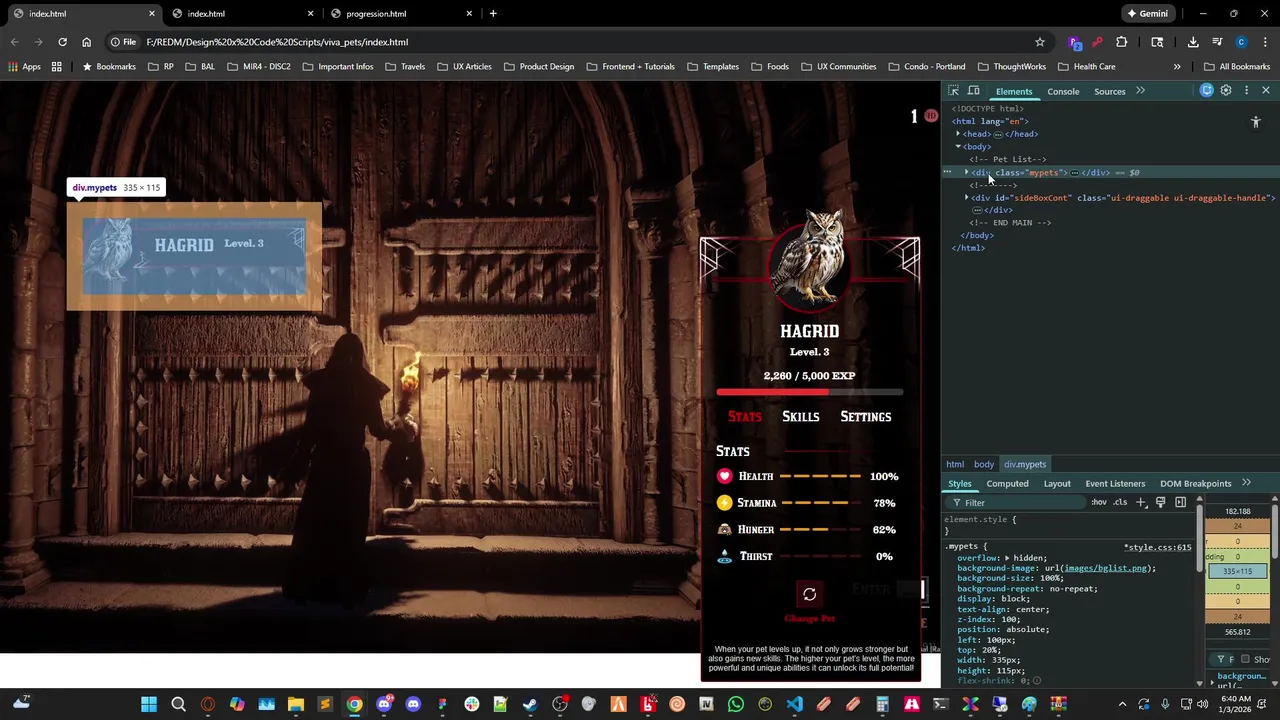Click the Health stat bar
1280x720 pixels.
[x=820, y=477]
